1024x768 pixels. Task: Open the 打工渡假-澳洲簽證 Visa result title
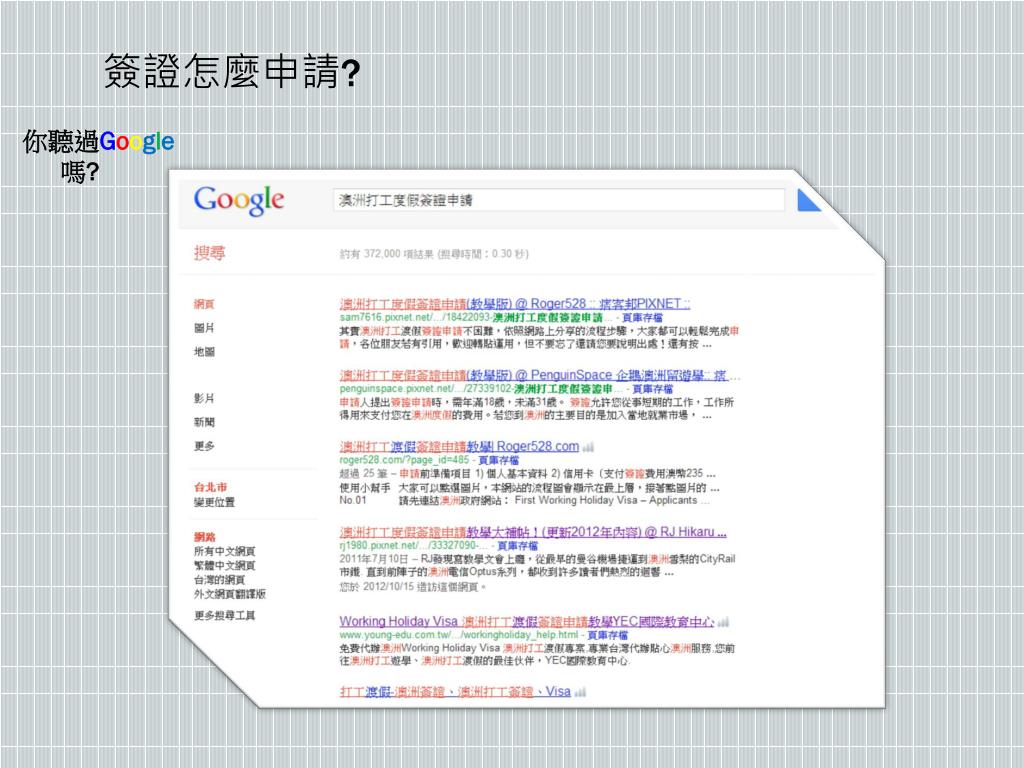point(455,692)
